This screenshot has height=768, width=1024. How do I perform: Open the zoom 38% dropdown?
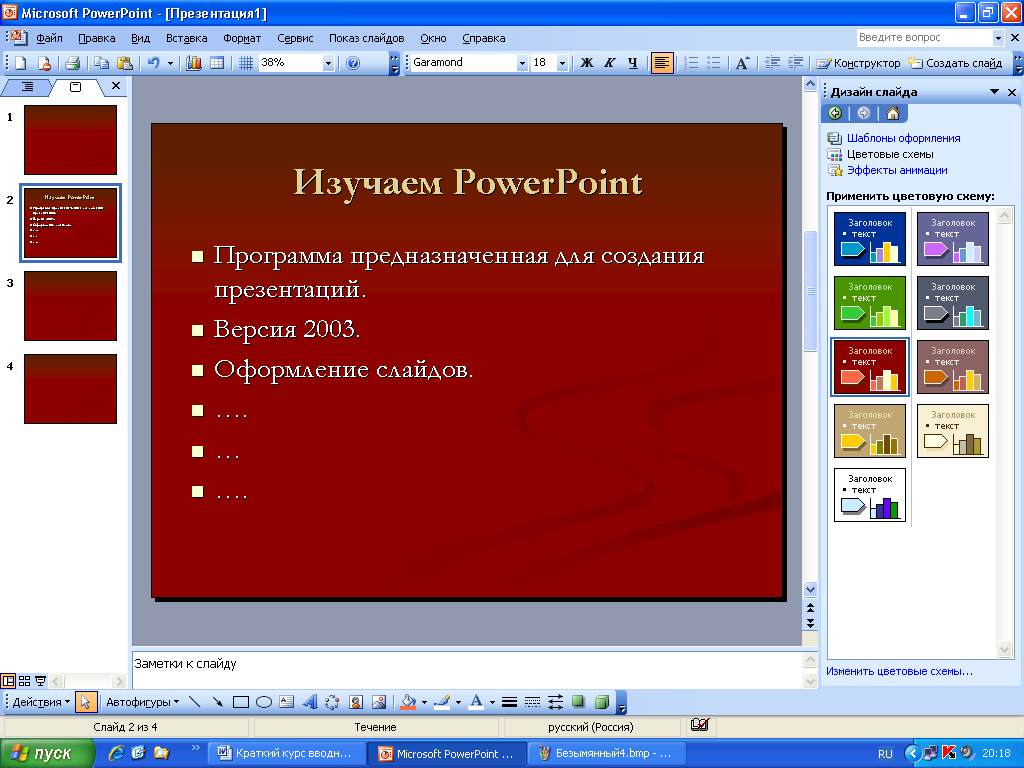(328, 63)
